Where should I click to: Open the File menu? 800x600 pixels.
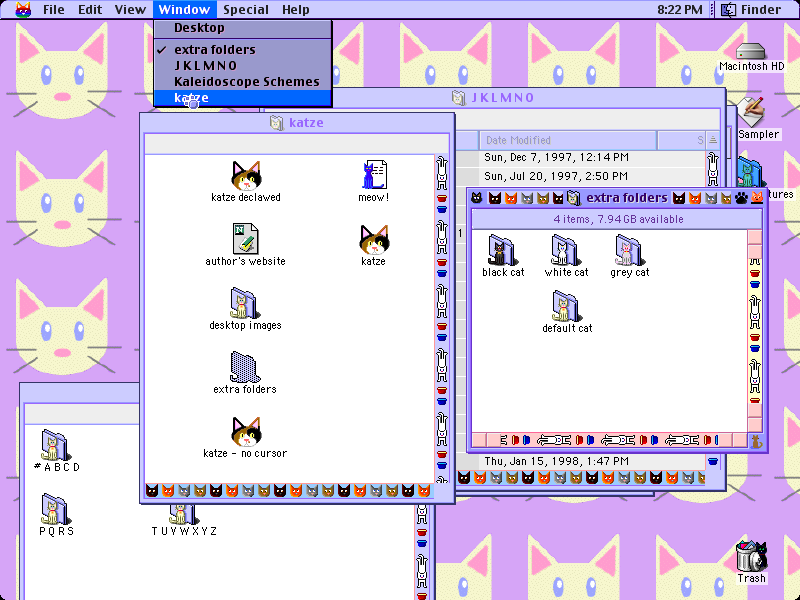(54, 9)
